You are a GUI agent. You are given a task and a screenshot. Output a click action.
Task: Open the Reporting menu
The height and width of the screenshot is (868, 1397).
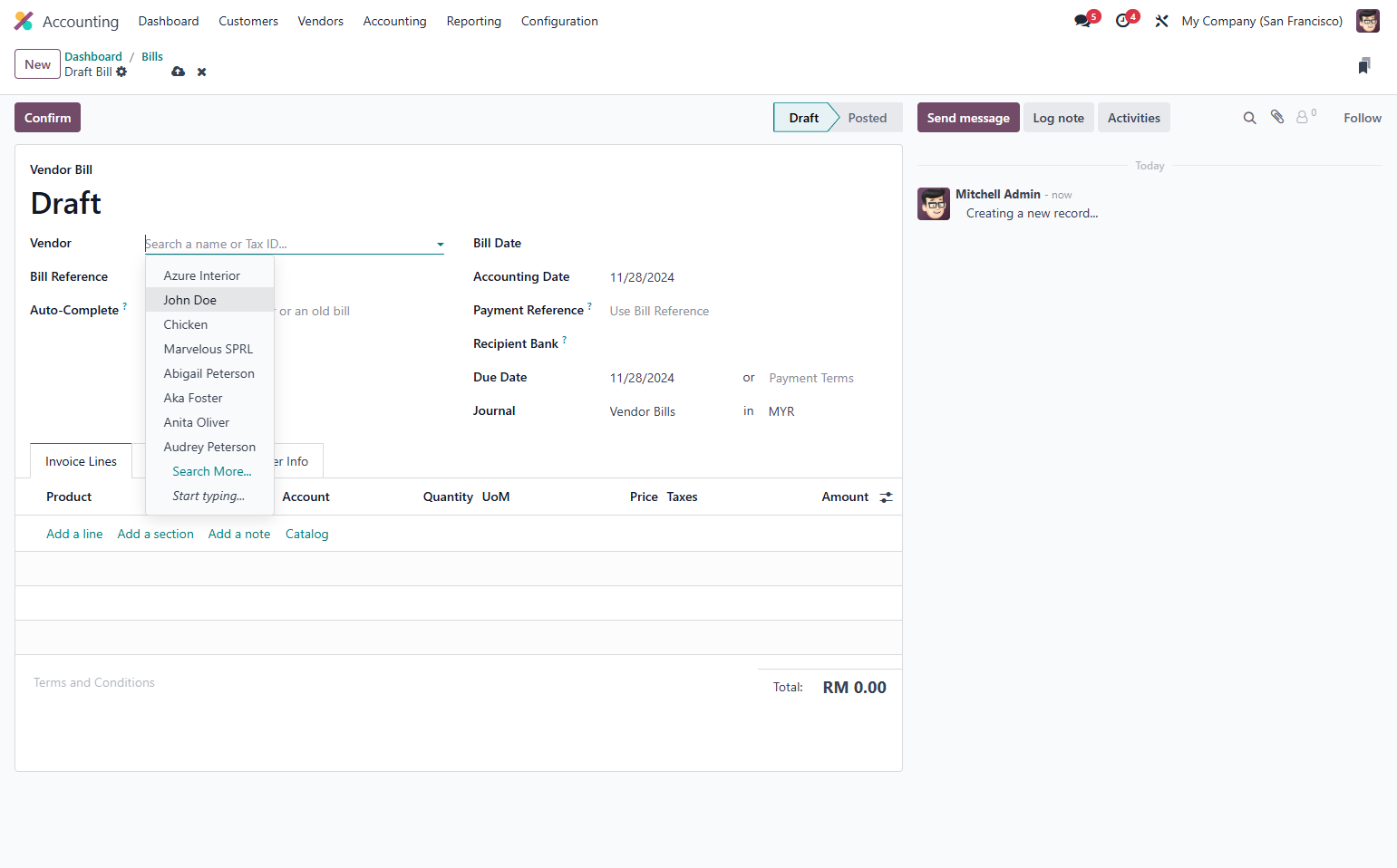pyautogui.click(x=473, y=21)
